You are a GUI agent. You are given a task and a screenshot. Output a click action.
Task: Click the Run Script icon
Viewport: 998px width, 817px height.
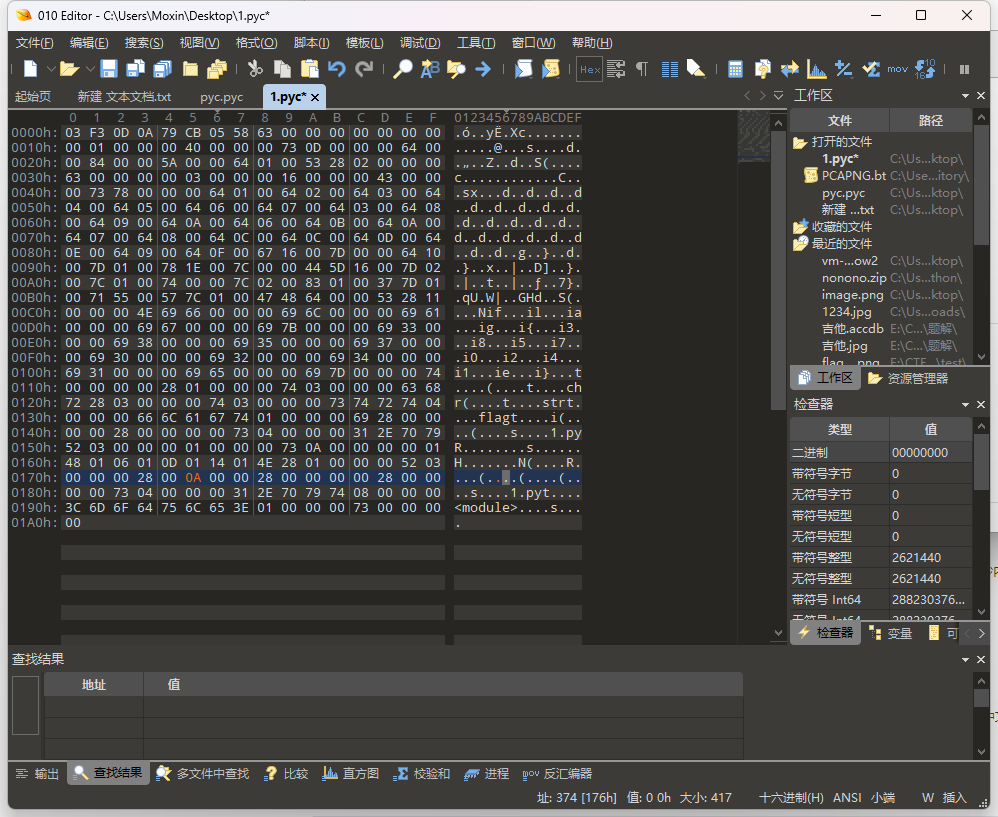[x=523, y=69]
